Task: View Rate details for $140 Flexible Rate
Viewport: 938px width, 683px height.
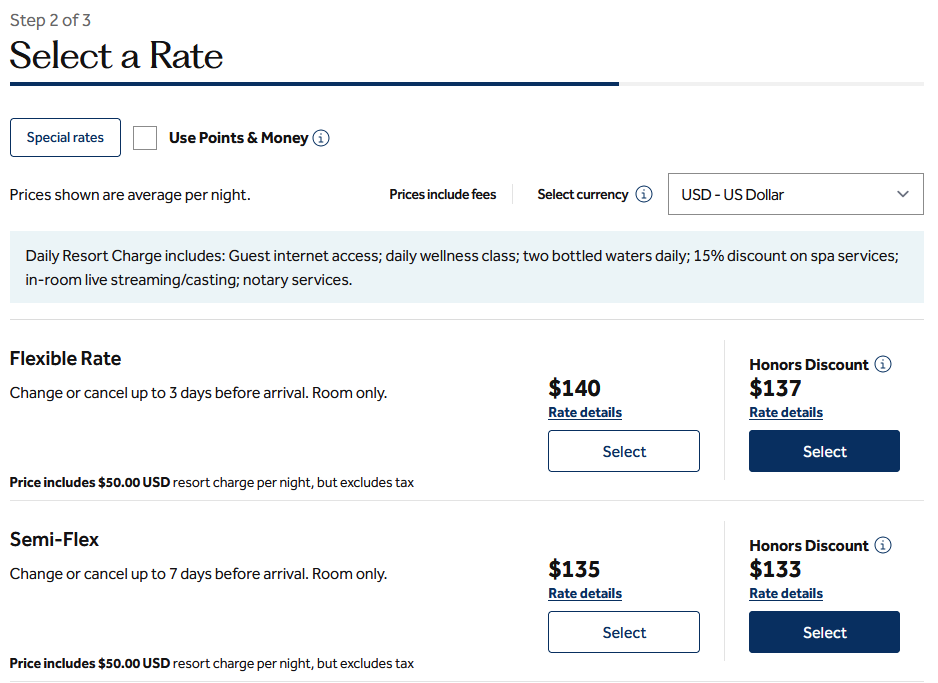Action: [x=585, y=413]
